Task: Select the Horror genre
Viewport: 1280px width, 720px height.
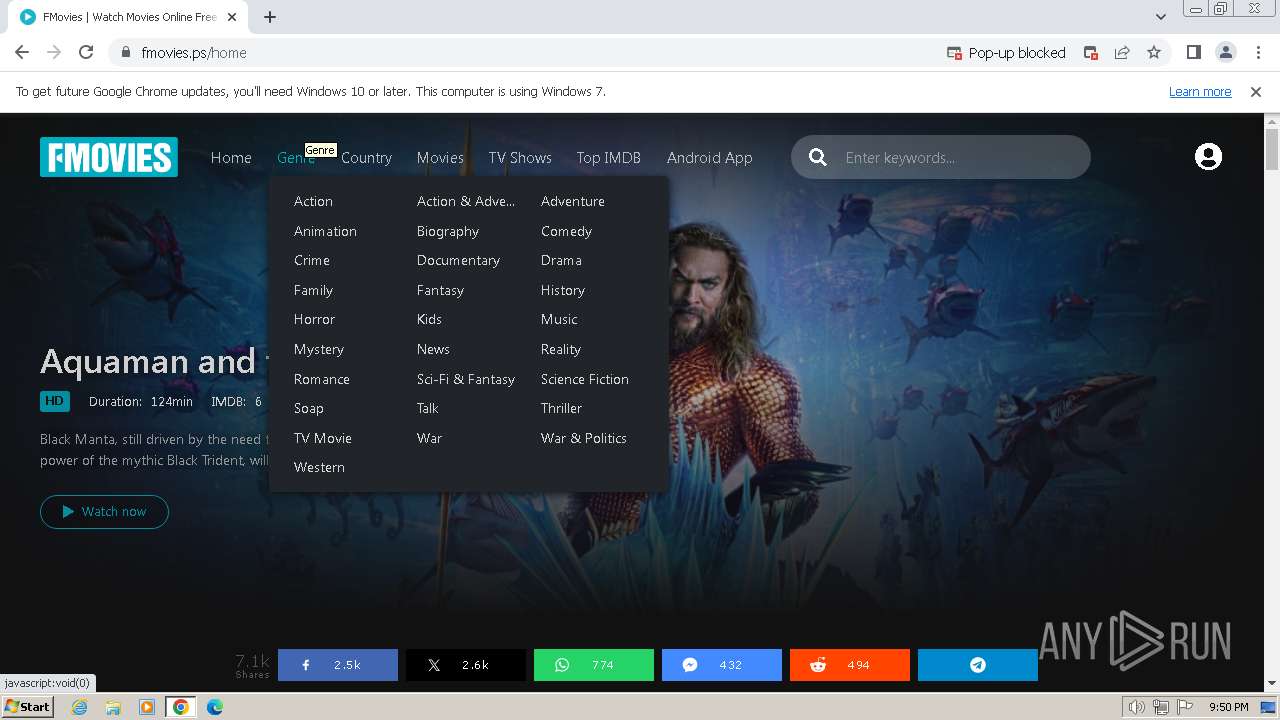Action: click(x=314, y=319)
